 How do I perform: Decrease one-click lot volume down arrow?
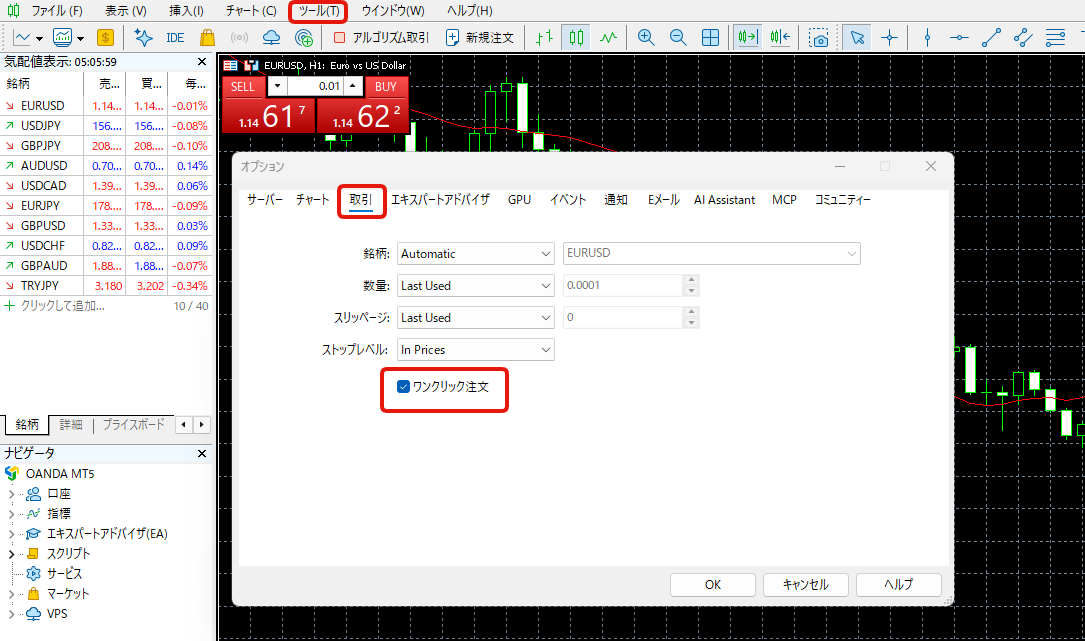[x=277, y=87]
